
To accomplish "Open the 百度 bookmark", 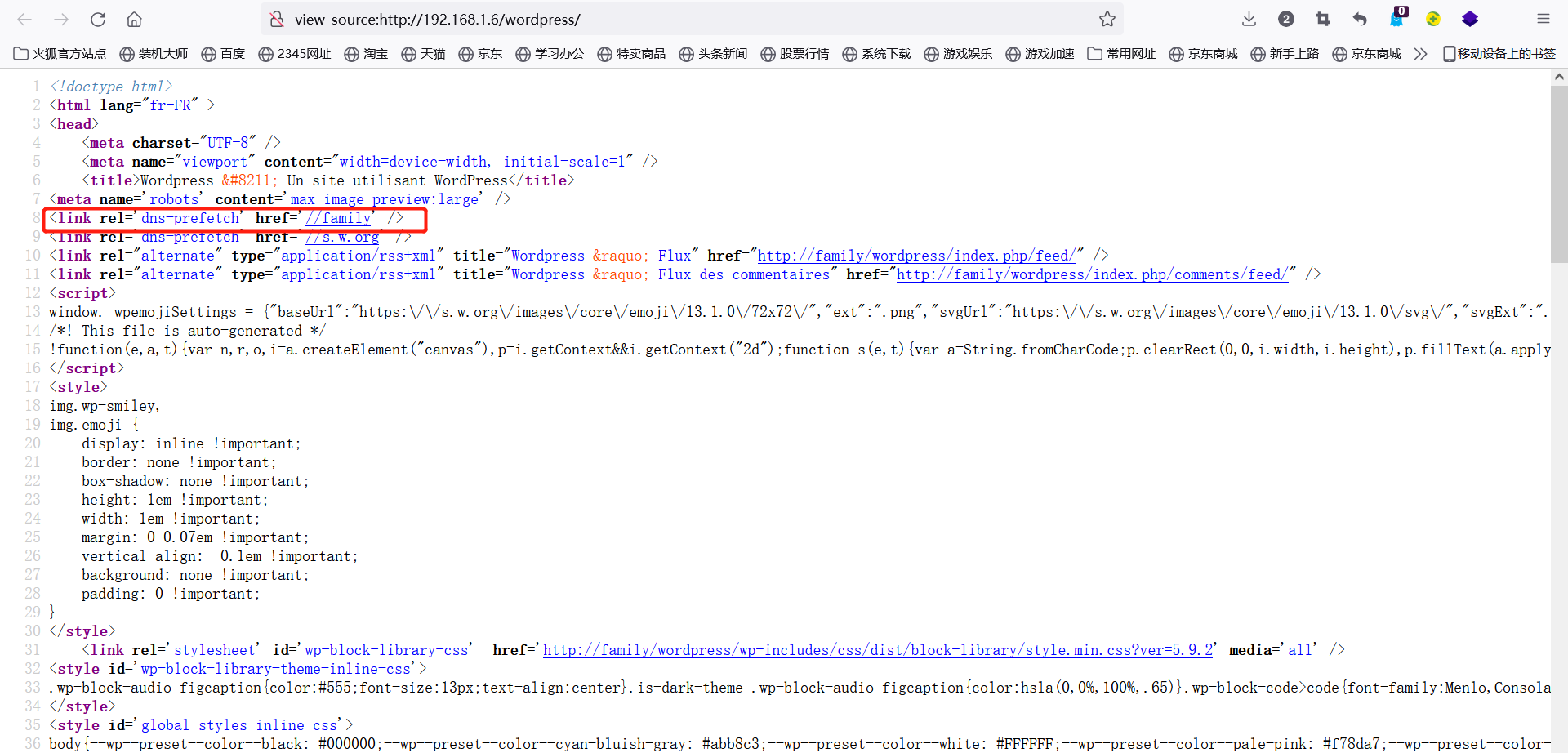I will 223,54.
